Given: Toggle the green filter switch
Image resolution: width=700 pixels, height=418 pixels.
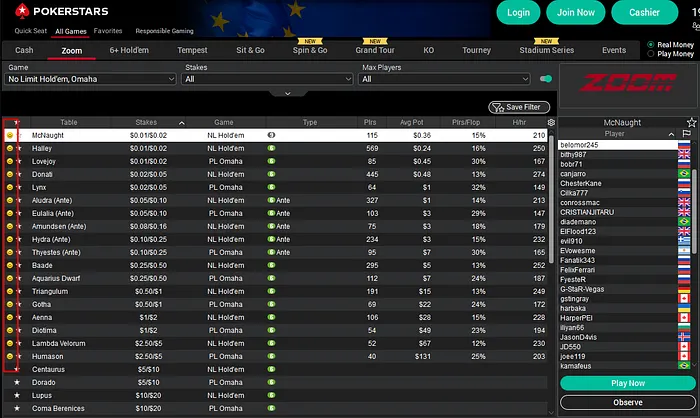Looking at the screenshot, I should point(546,79).
